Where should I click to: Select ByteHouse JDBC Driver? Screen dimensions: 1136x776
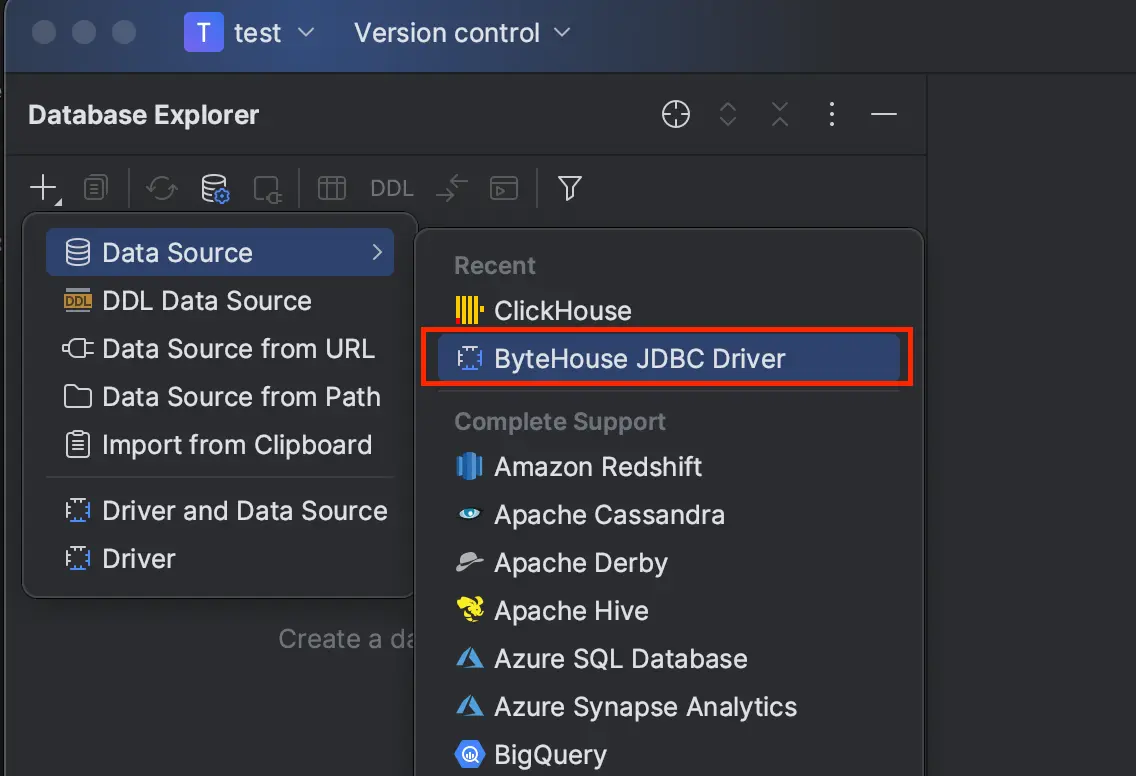point(669,359)
